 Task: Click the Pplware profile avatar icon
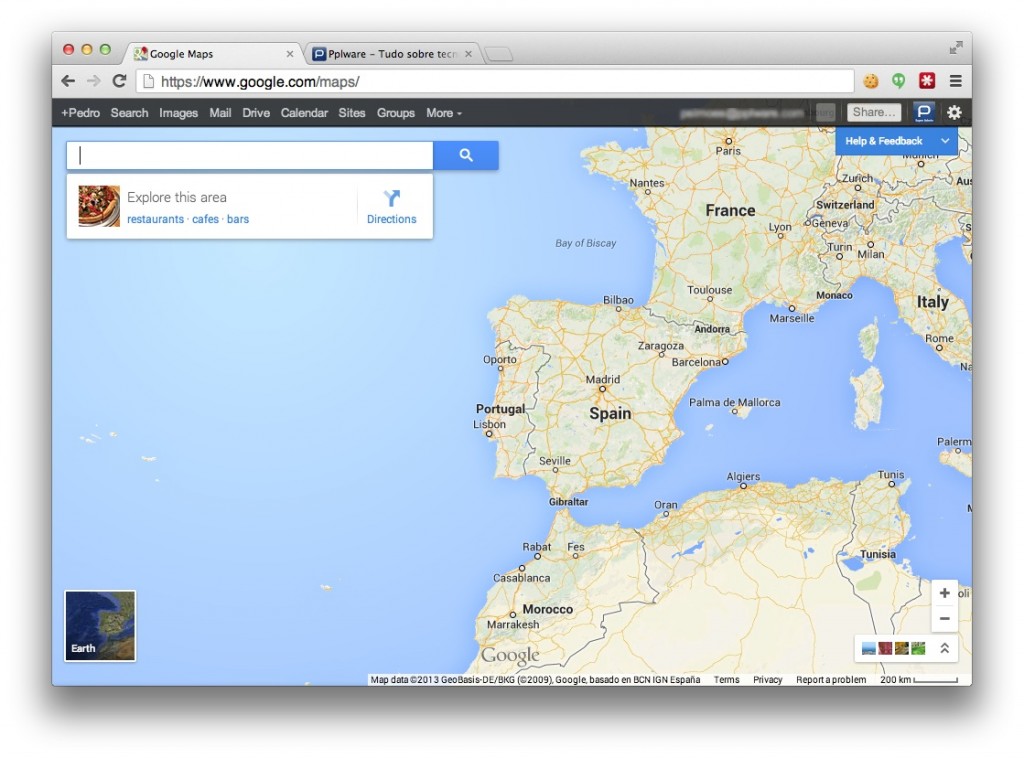tap(923, 112)
